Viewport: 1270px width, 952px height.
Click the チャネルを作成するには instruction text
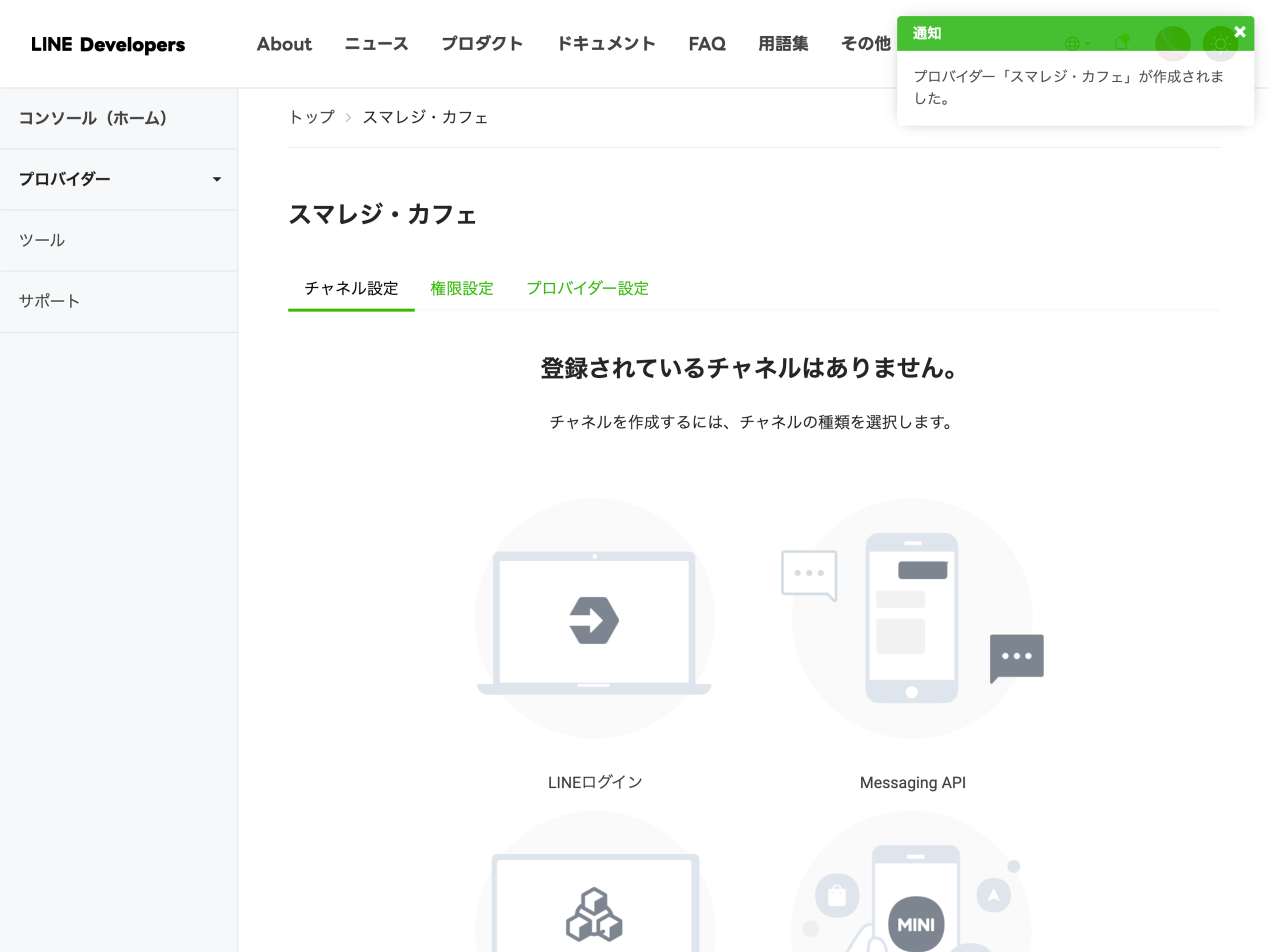[x=751, y=422]
